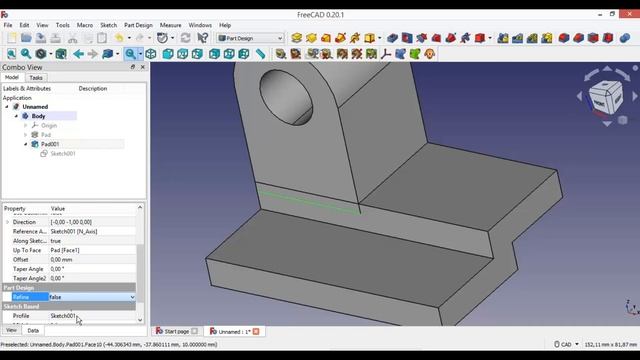Switch to the Front view cube icon
The width and height of the screenshot is (640, 360).
[168, 54]
